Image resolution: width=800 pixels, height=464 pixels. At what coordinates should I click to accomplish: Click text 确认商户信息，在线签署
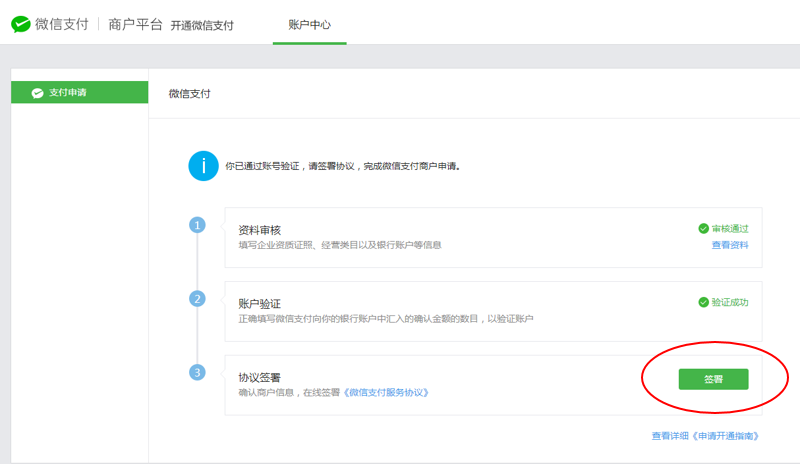point(289,393)
